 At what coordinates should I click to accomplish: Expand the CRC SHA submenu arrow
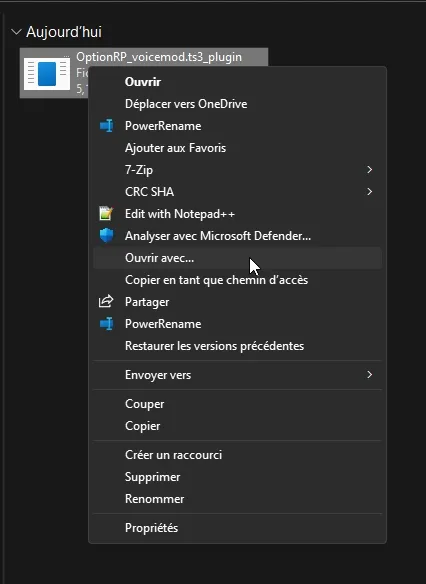tap(369, 191)
